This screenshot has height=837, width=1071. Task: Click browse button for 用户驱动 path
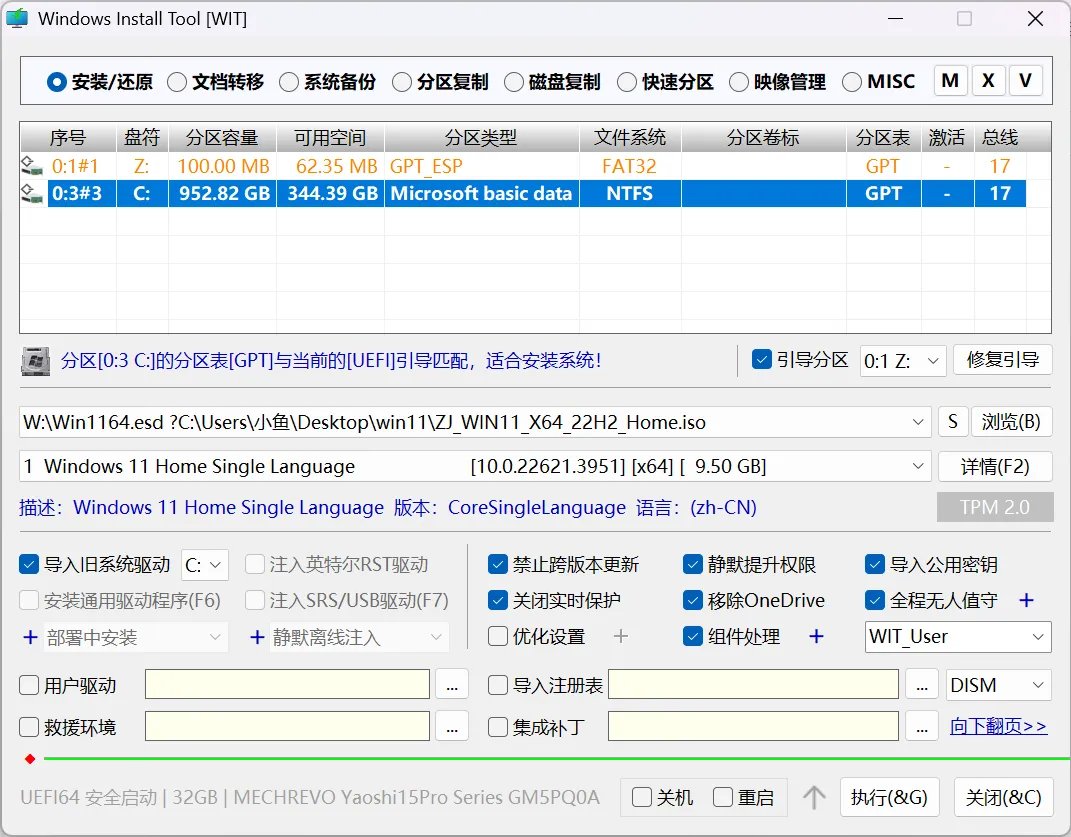[x=451, y=685]
